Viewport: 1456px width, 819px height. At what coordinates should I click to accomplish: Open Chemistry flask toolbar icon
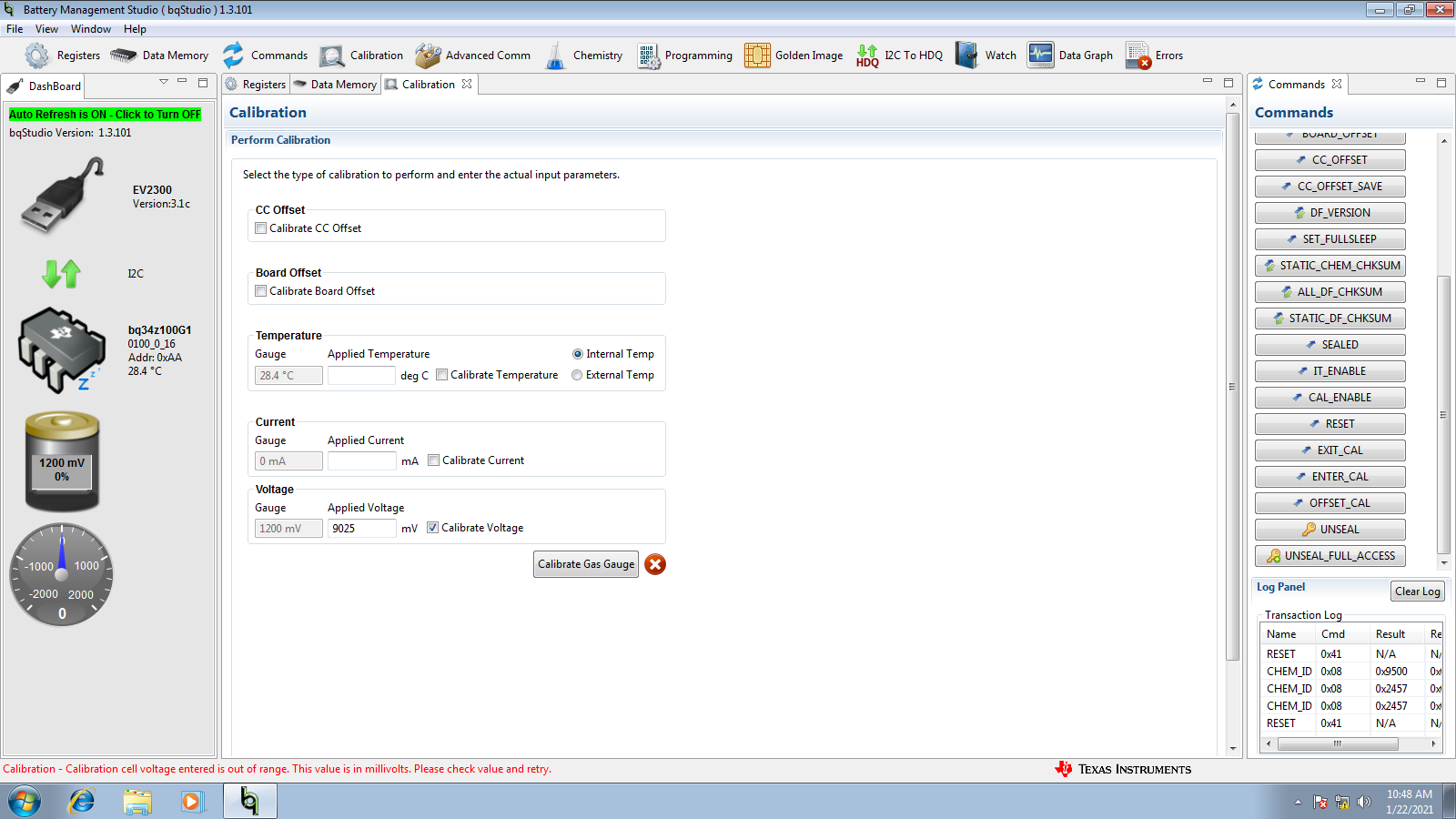[x=555, y=56]
